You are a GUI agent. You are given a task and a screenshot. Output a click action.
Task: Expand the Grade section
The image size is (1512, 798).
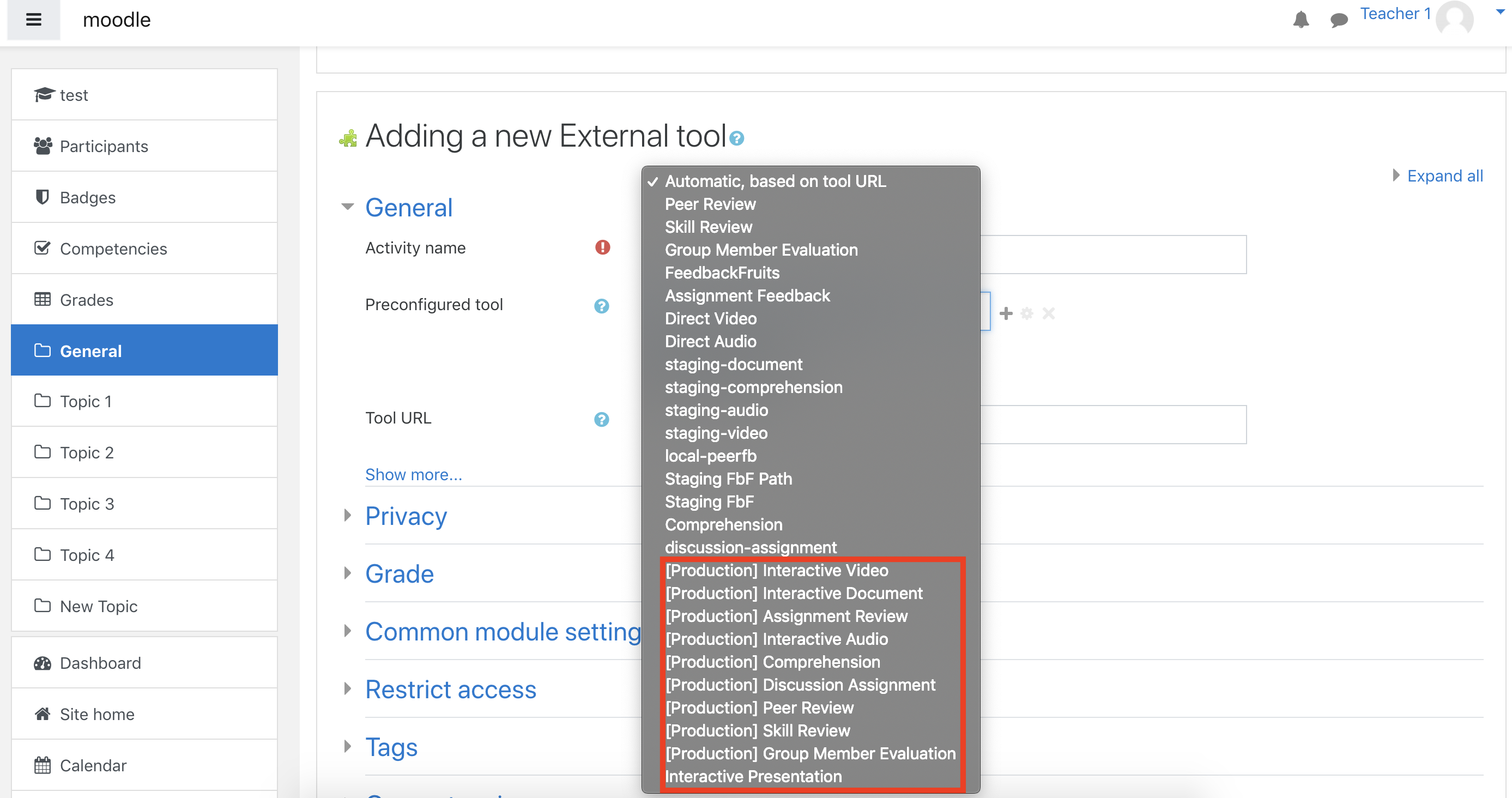[x=399, y=573]
